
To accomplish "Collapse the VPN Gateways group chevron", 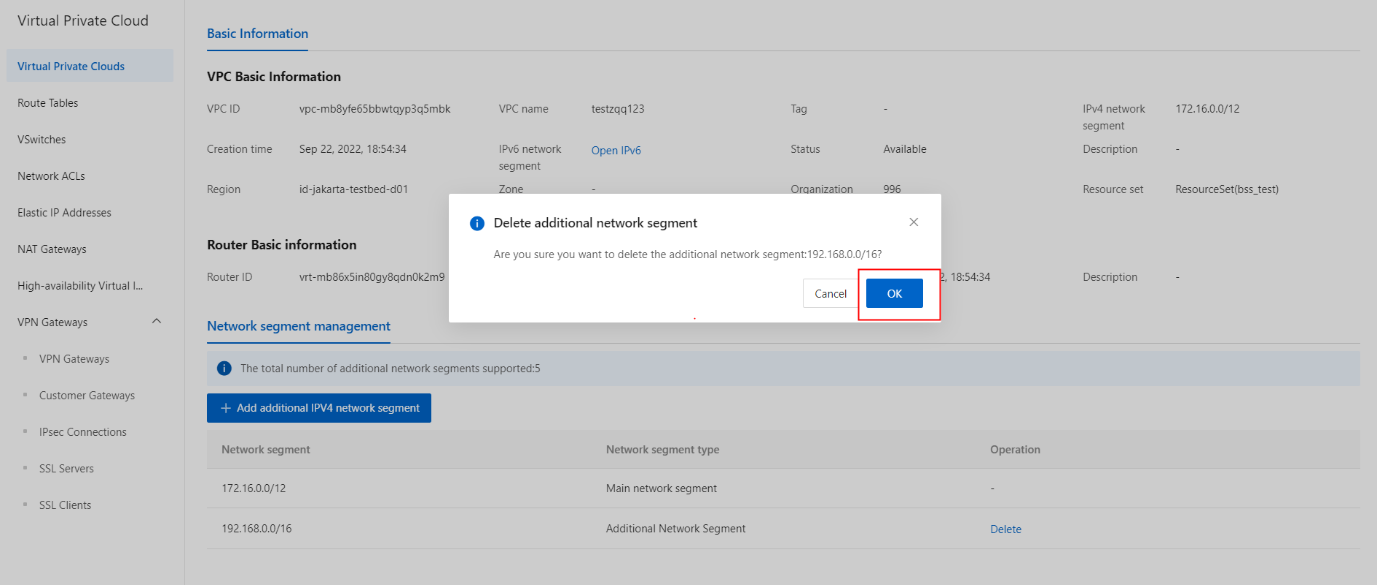I will (156, 321).
